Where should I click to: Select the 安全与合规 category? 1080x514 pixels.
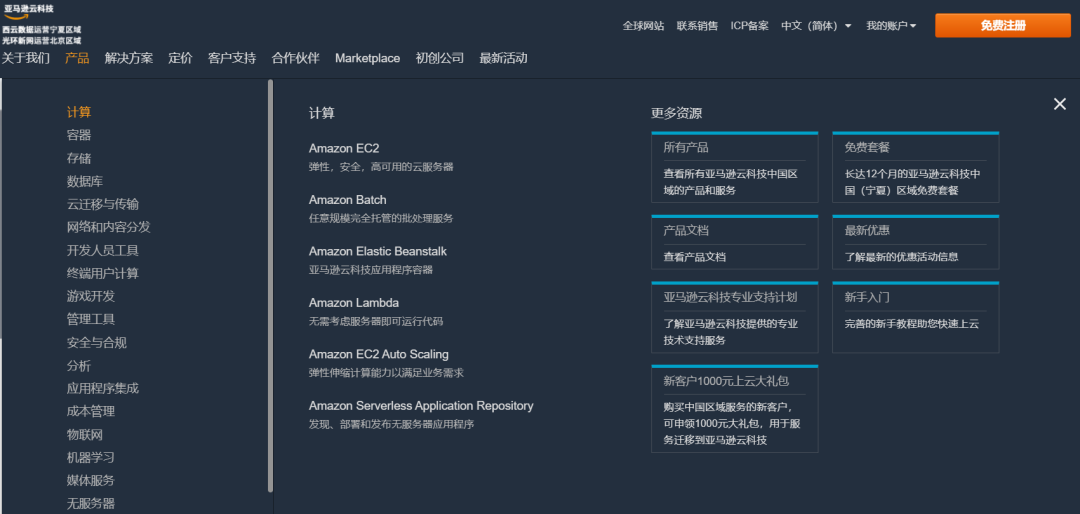[x=96, y=342]
